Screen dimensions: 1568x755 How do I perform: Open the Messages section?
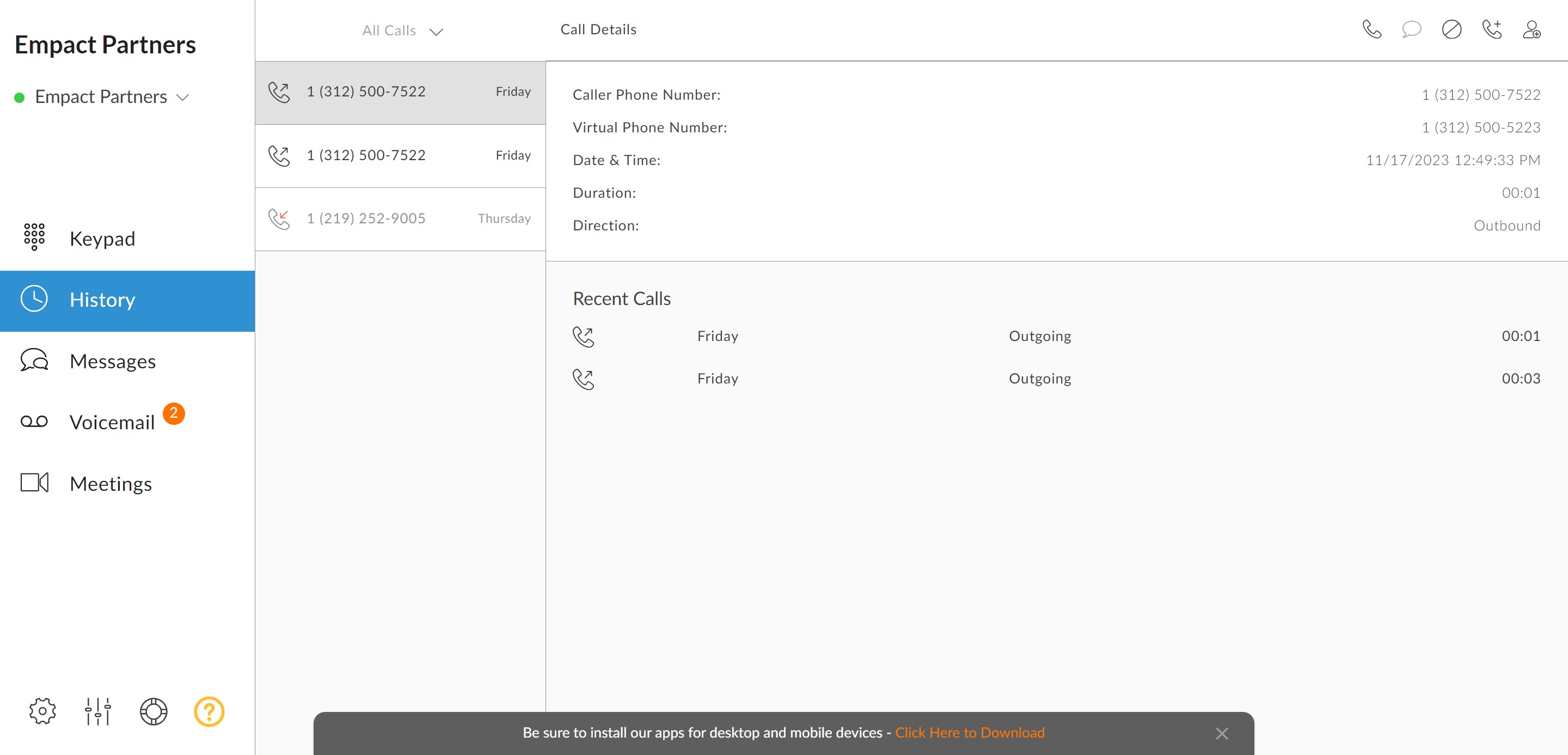(113, 361)
